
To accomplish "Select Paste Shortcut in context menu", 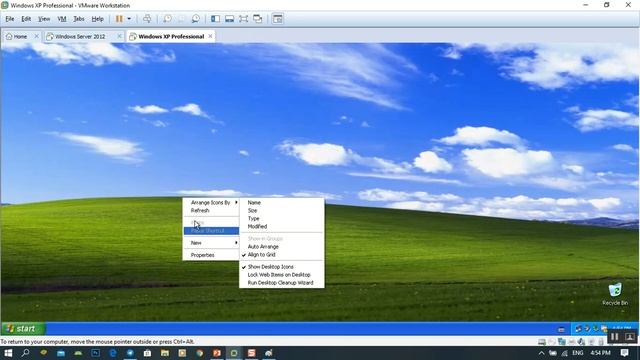I will point(211,231).
